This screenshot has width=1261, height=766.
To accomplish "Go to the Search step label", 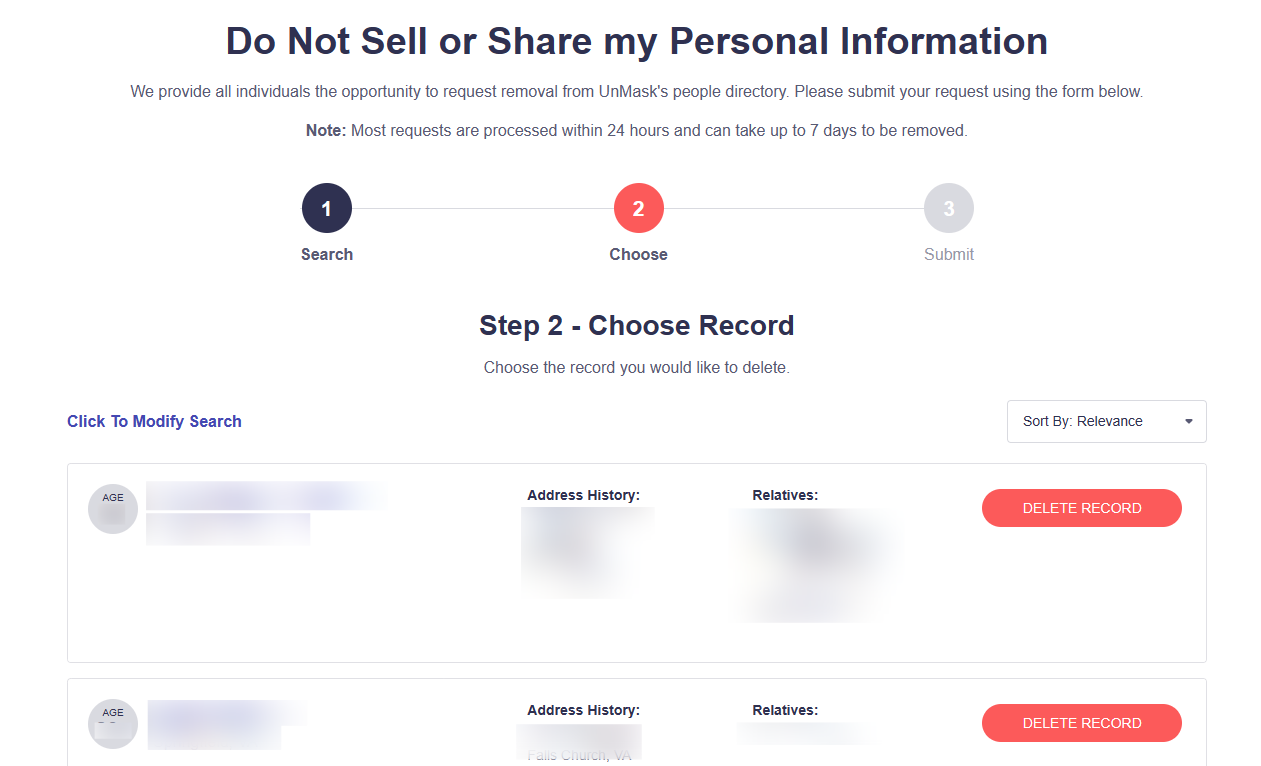I will (x=327, y=254).
